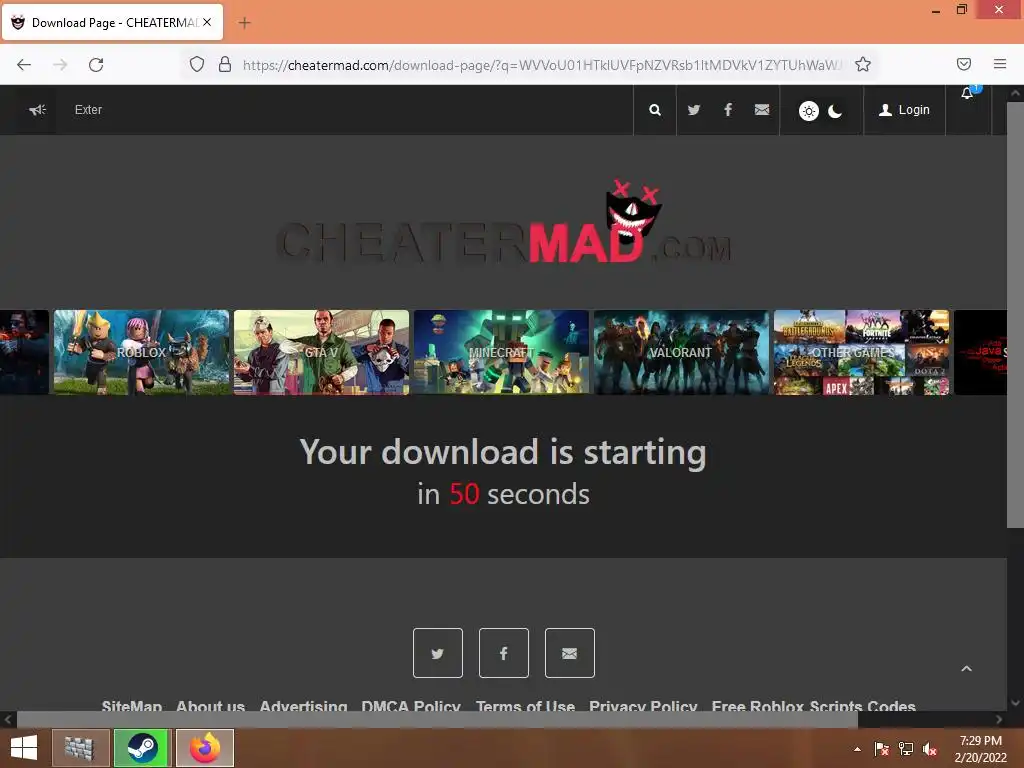1024x768 pixels.
Task: Click the footer email square button
Action: 569,653
